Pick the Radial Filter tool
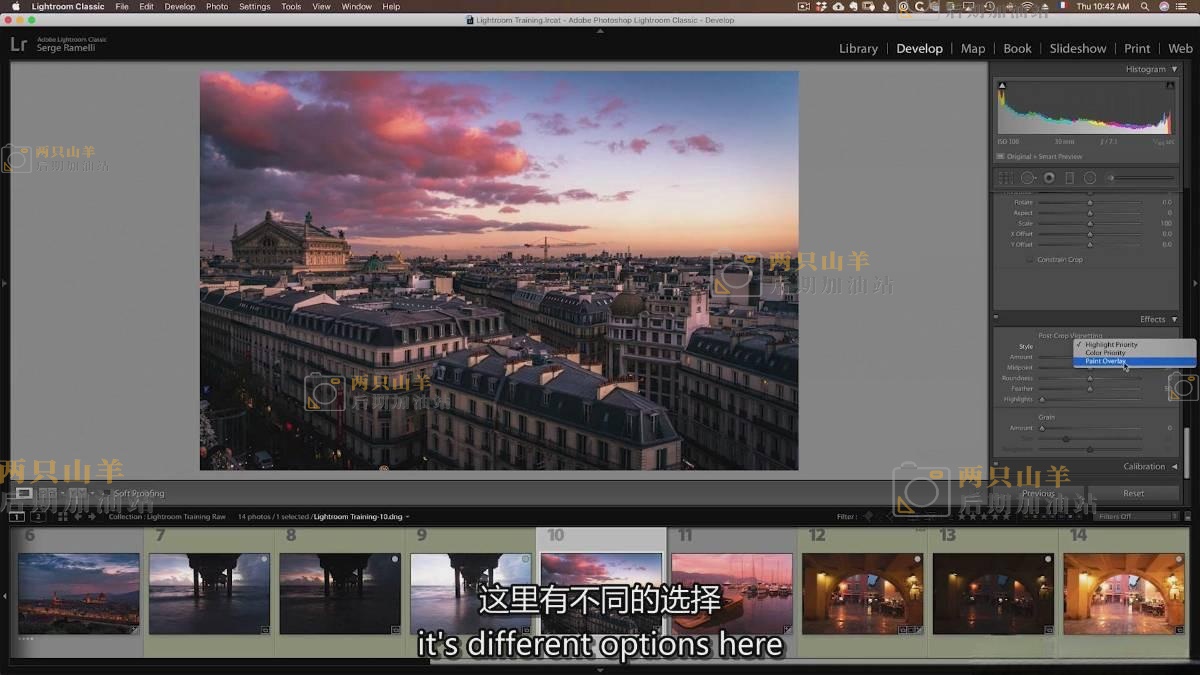Image resolution: width=1200 pixels, height=675 pixels. coord(1090,178)
